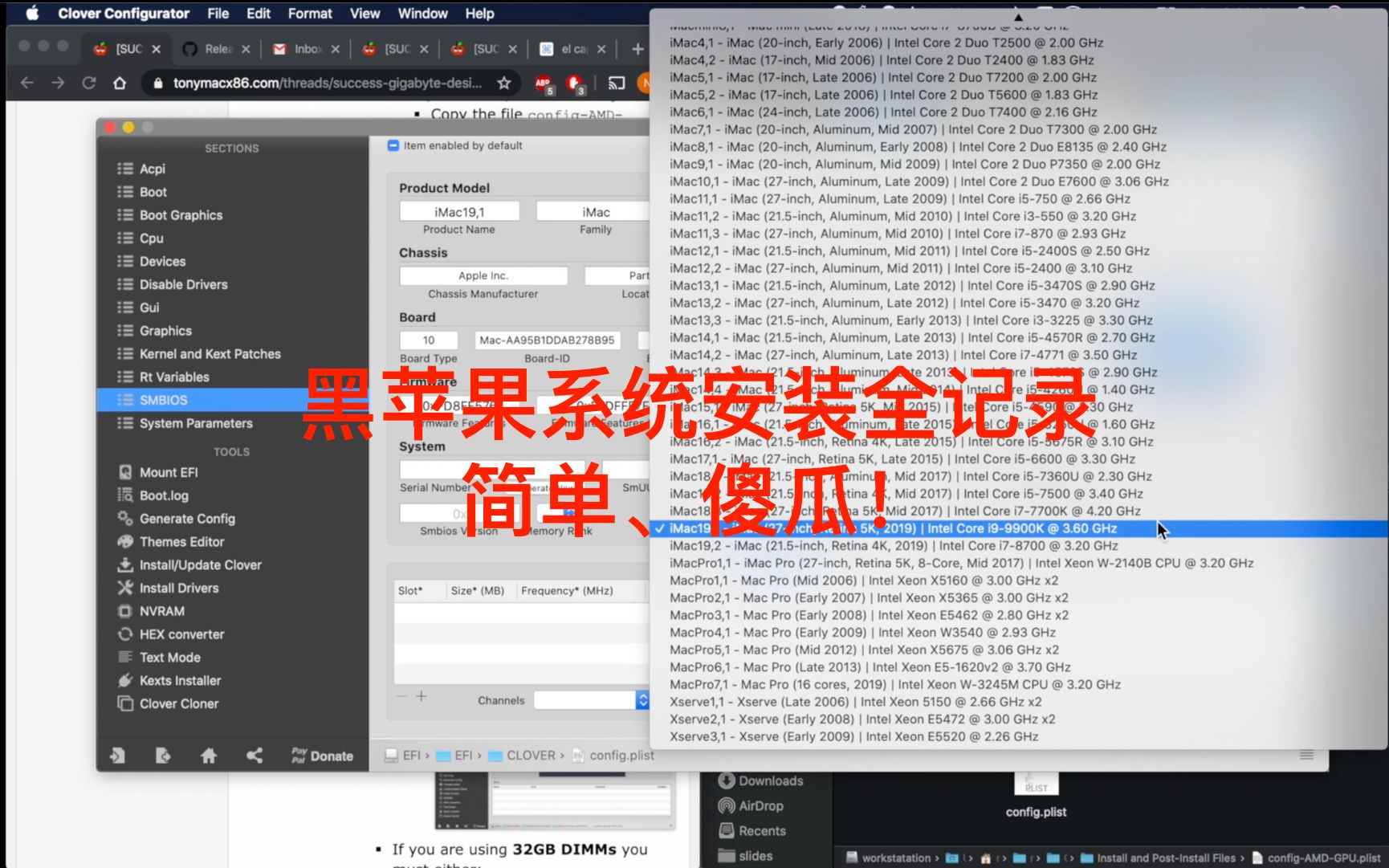The height and width of the screenshot is (868, 1389).
Task: Click the Themes Editor palette icon
Action: pyautogui.click(x=125, y=541)
